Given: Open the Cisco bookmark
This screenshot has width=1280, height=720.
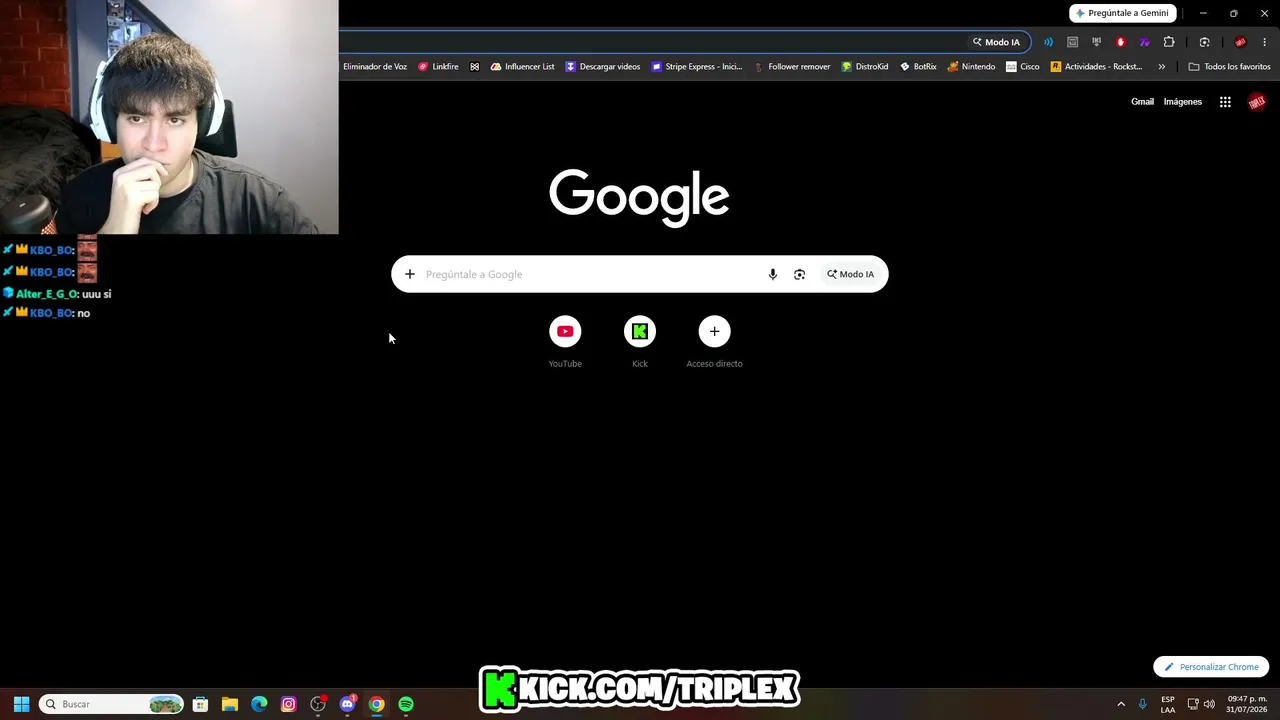Looking at the screenshot, I should point(1023,67).
